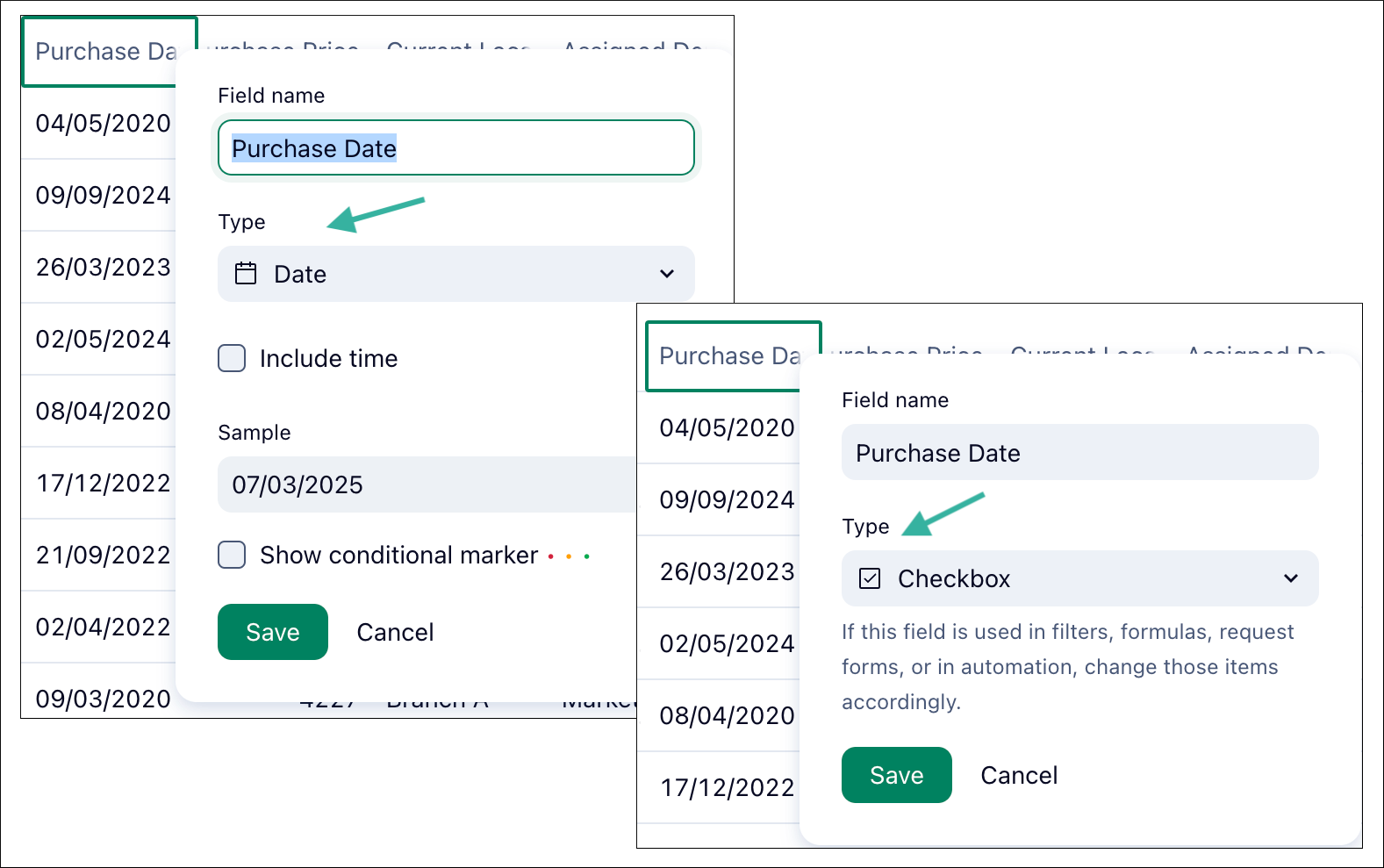Click the checkbox icon beside Checkbox type

pyautogui.click(x=870, y=578)
